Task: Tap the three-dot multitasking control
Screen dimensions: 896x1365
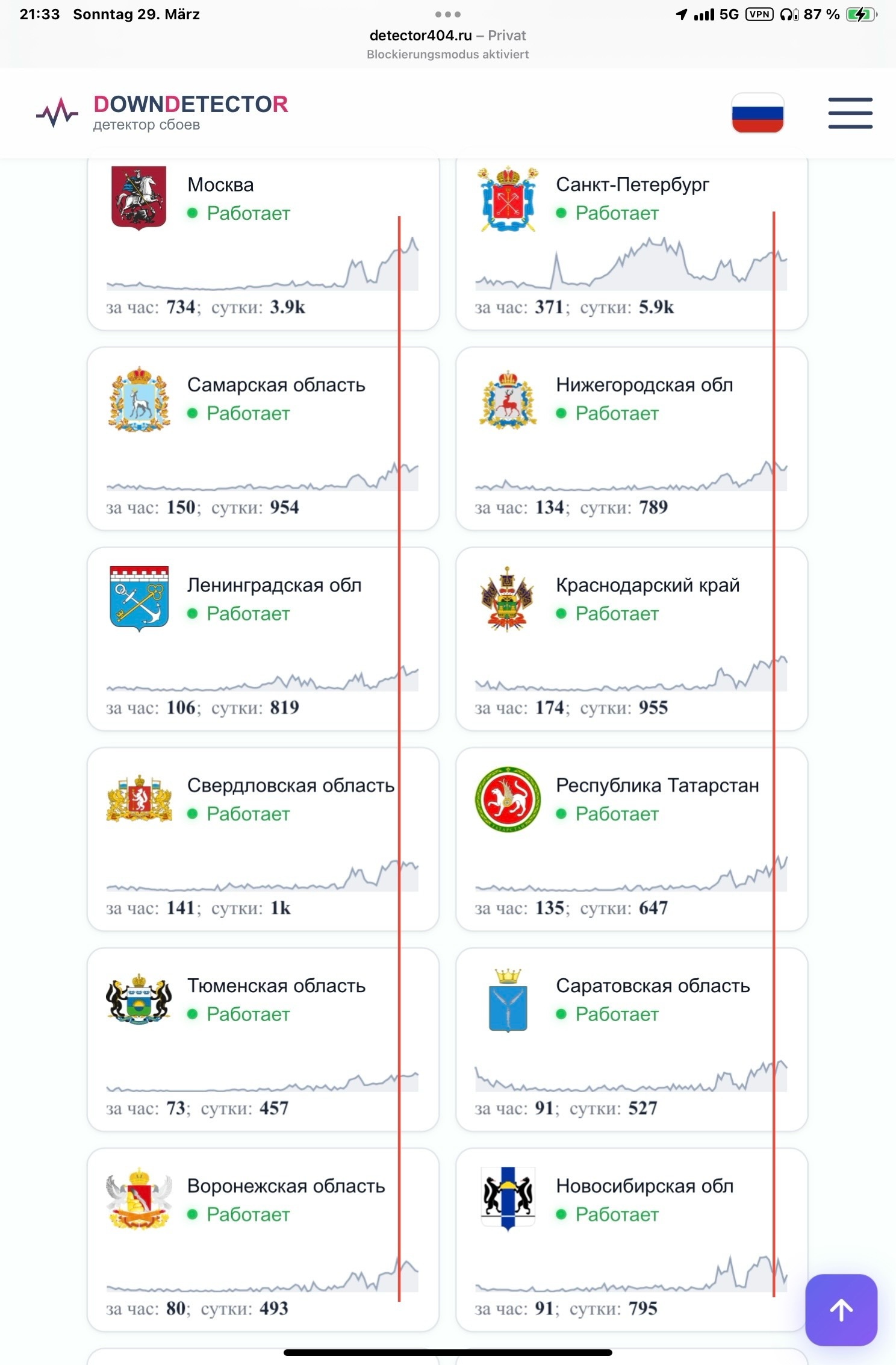Action: pyautogui.click(x=447, y=14)
